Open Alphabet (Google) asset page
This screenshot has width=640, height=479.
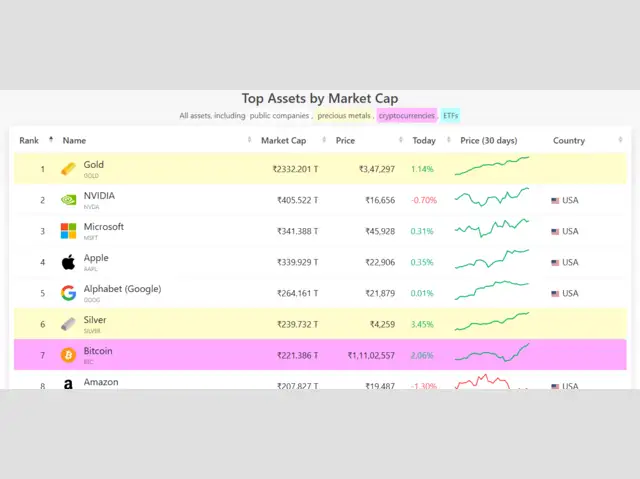point(122,289)
